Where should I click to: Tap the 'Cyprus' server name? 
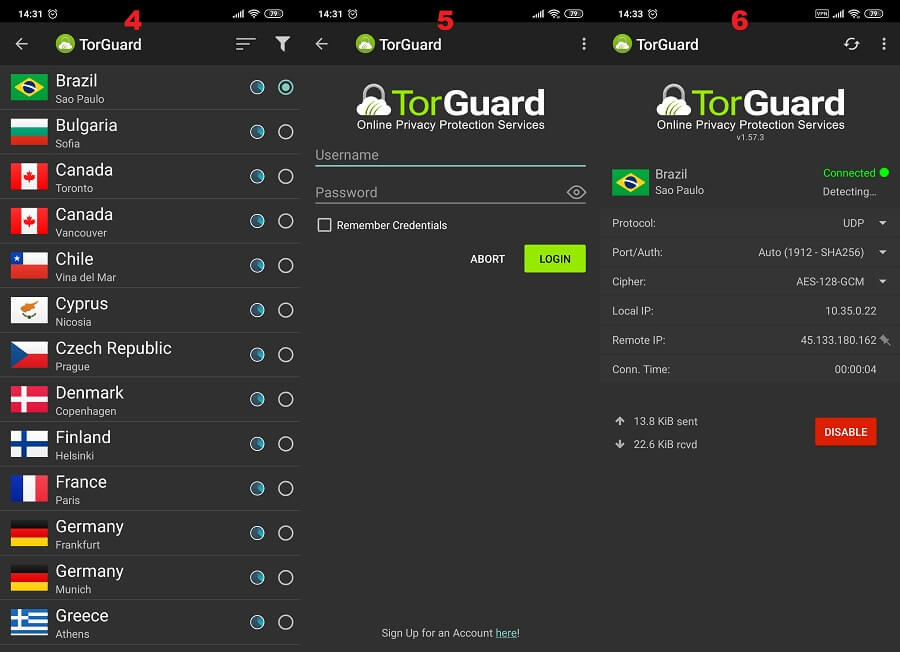point(82,304)
